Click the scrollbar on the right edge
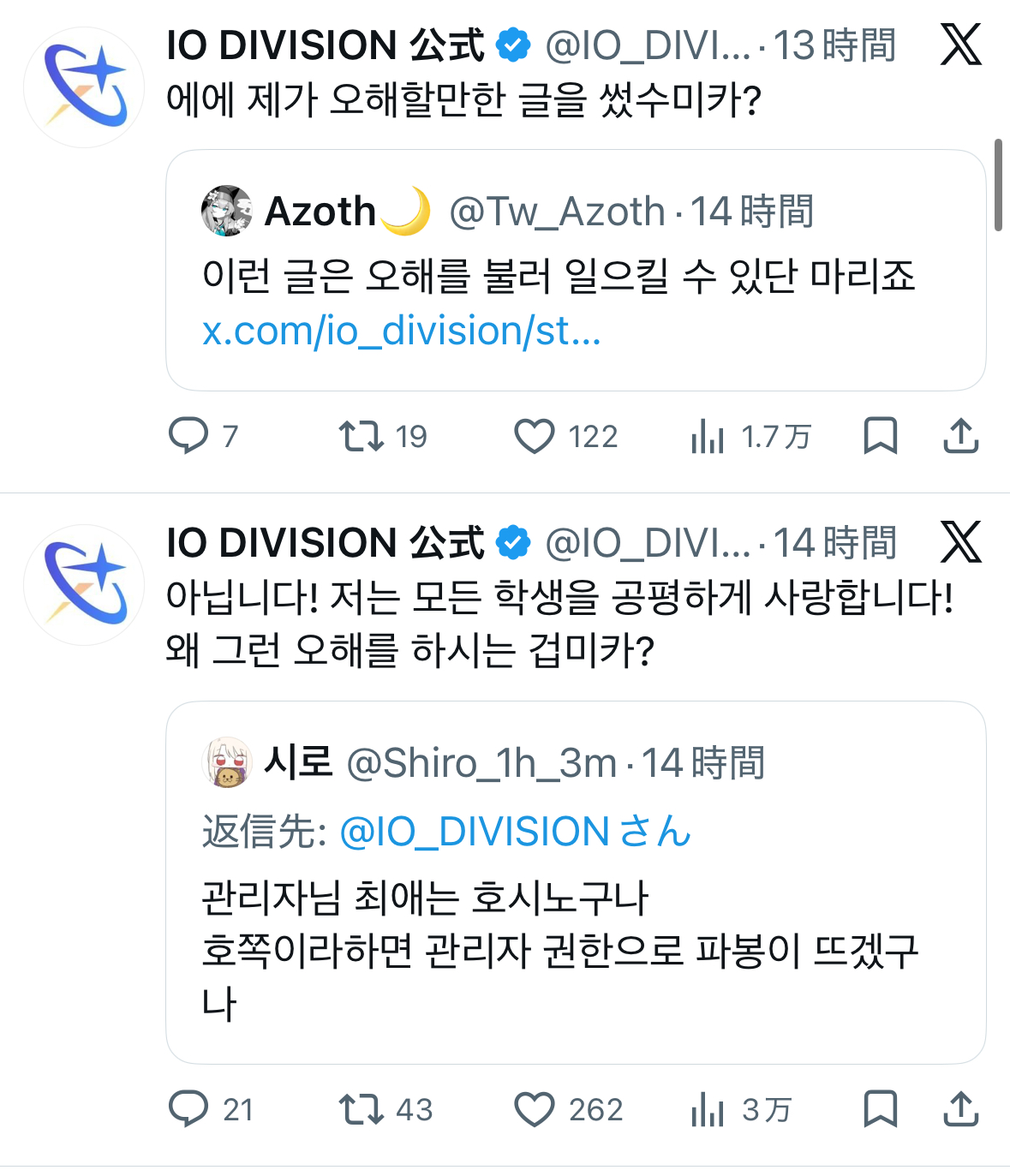This screenshot has height=1176, width=1010. point(998,185)
